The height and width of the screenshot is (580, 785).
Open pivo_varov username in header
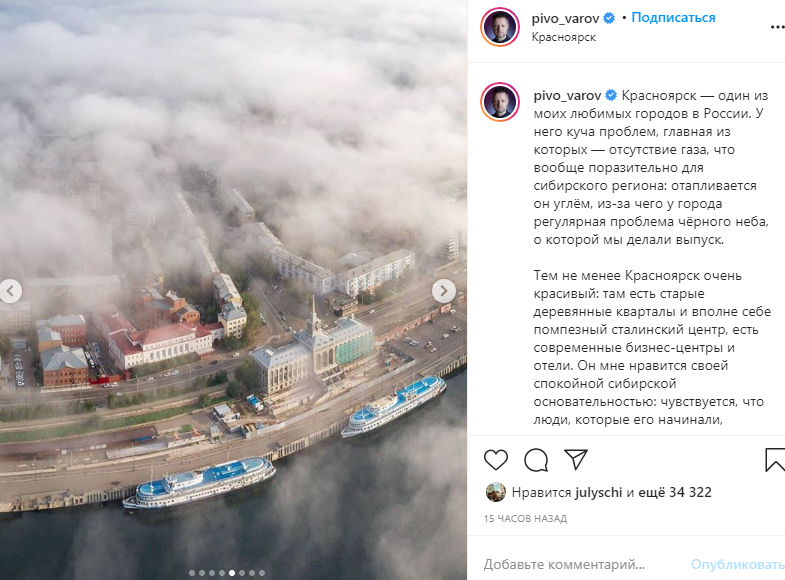point(565,19)
